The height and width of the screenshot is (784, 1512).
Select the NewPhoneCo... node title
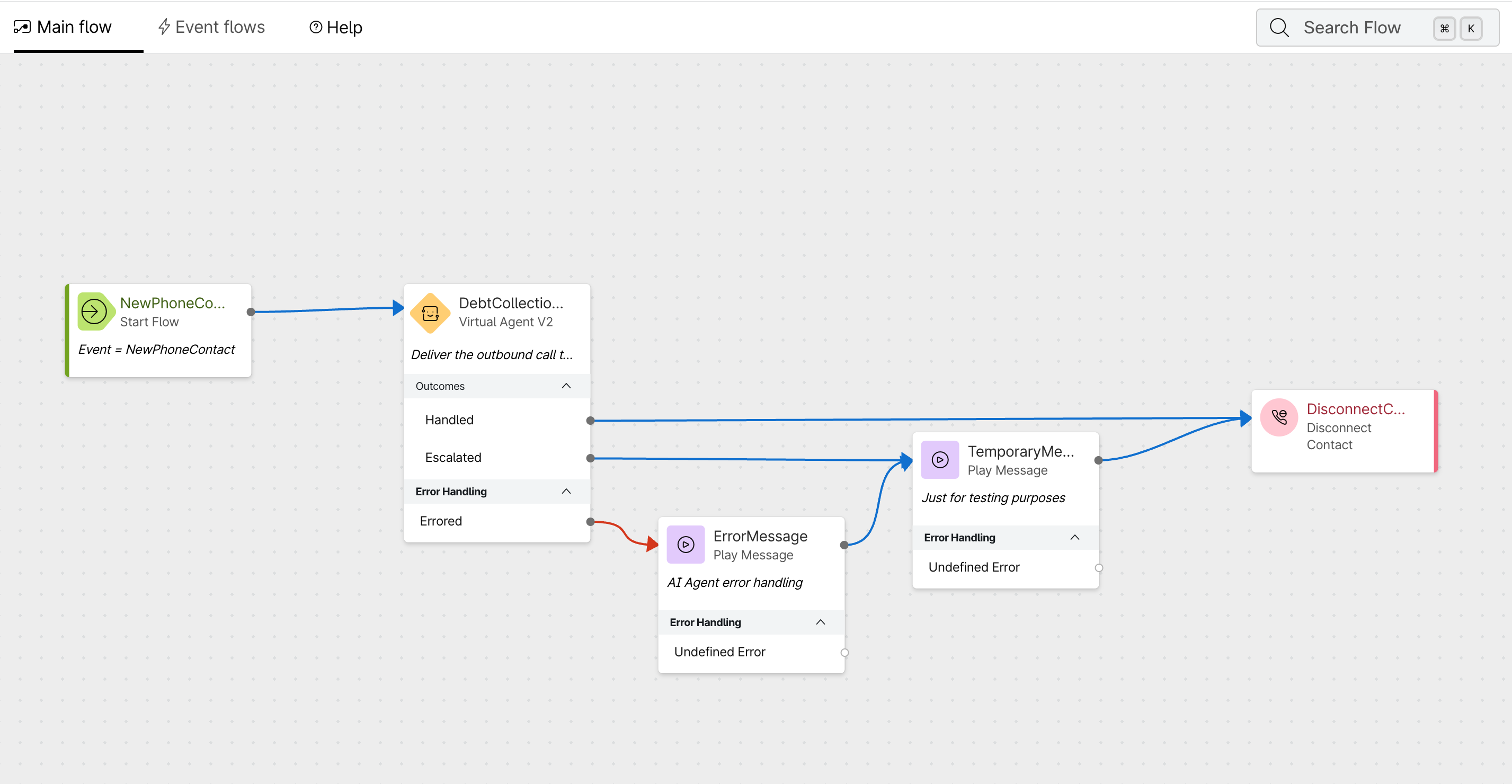pos(173,303)
